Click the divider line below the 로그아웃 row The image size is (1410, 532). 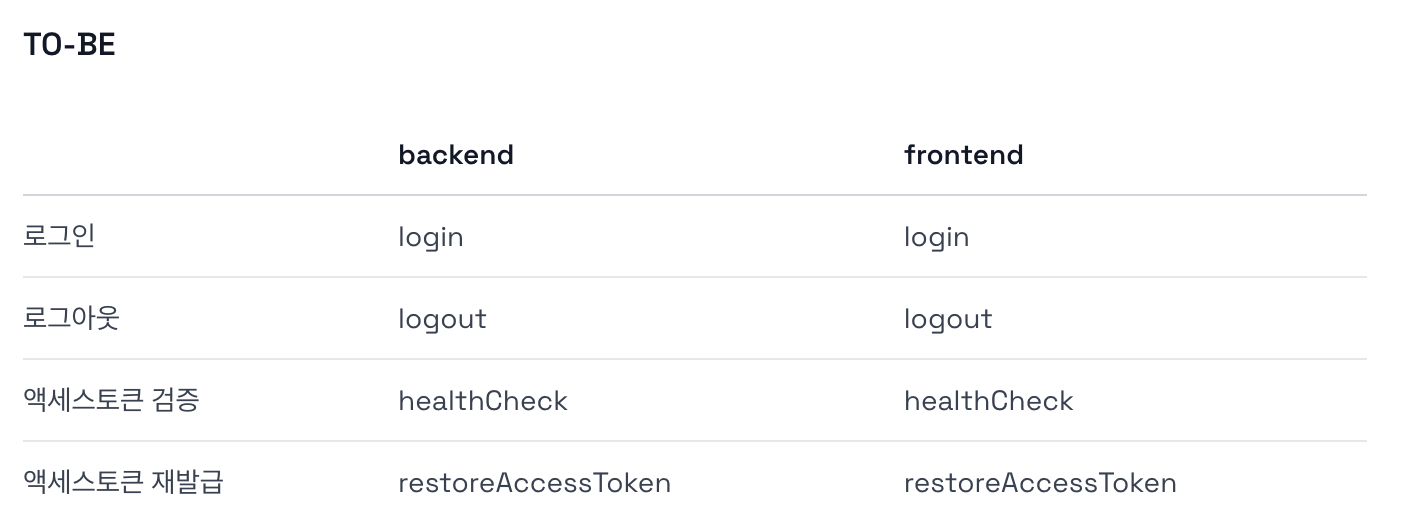(694, 359)
